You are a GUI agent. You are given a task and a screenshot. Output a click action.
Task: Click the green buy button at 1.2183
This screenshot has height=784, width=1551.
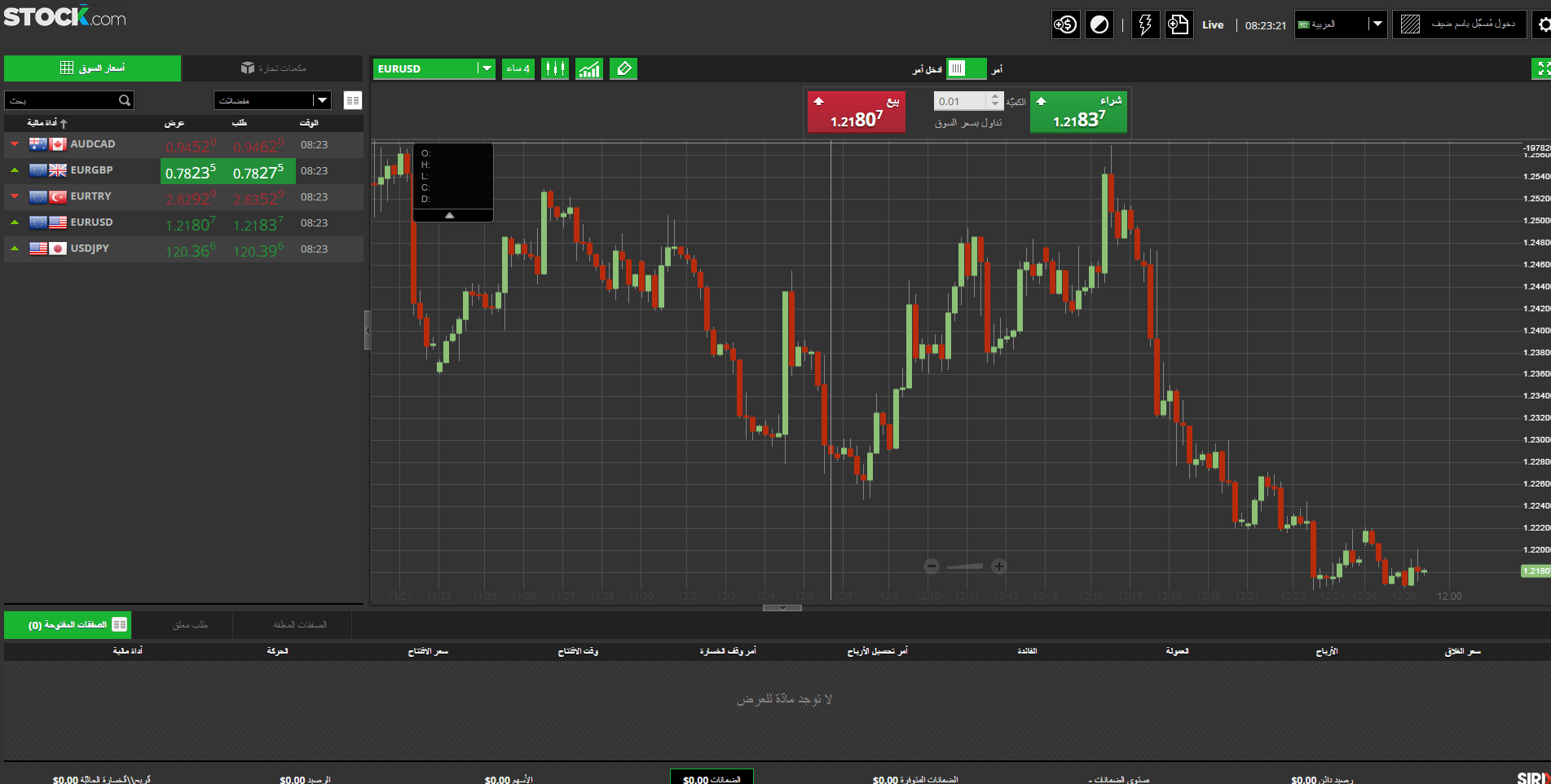1077,112
